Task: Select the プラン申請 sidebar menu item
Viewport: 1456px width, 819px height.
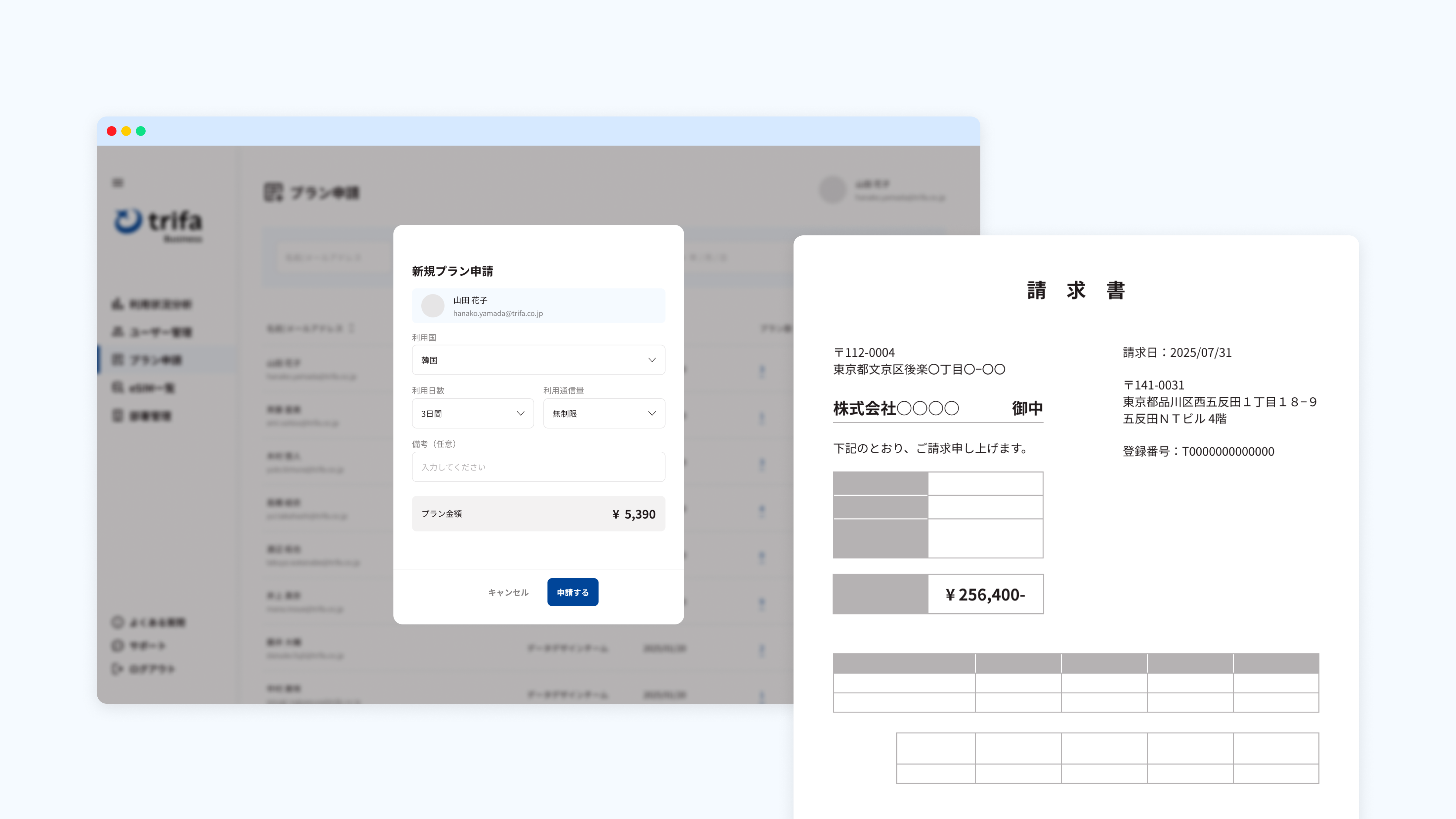Action: pyautogui.click(x=155, y=360)
